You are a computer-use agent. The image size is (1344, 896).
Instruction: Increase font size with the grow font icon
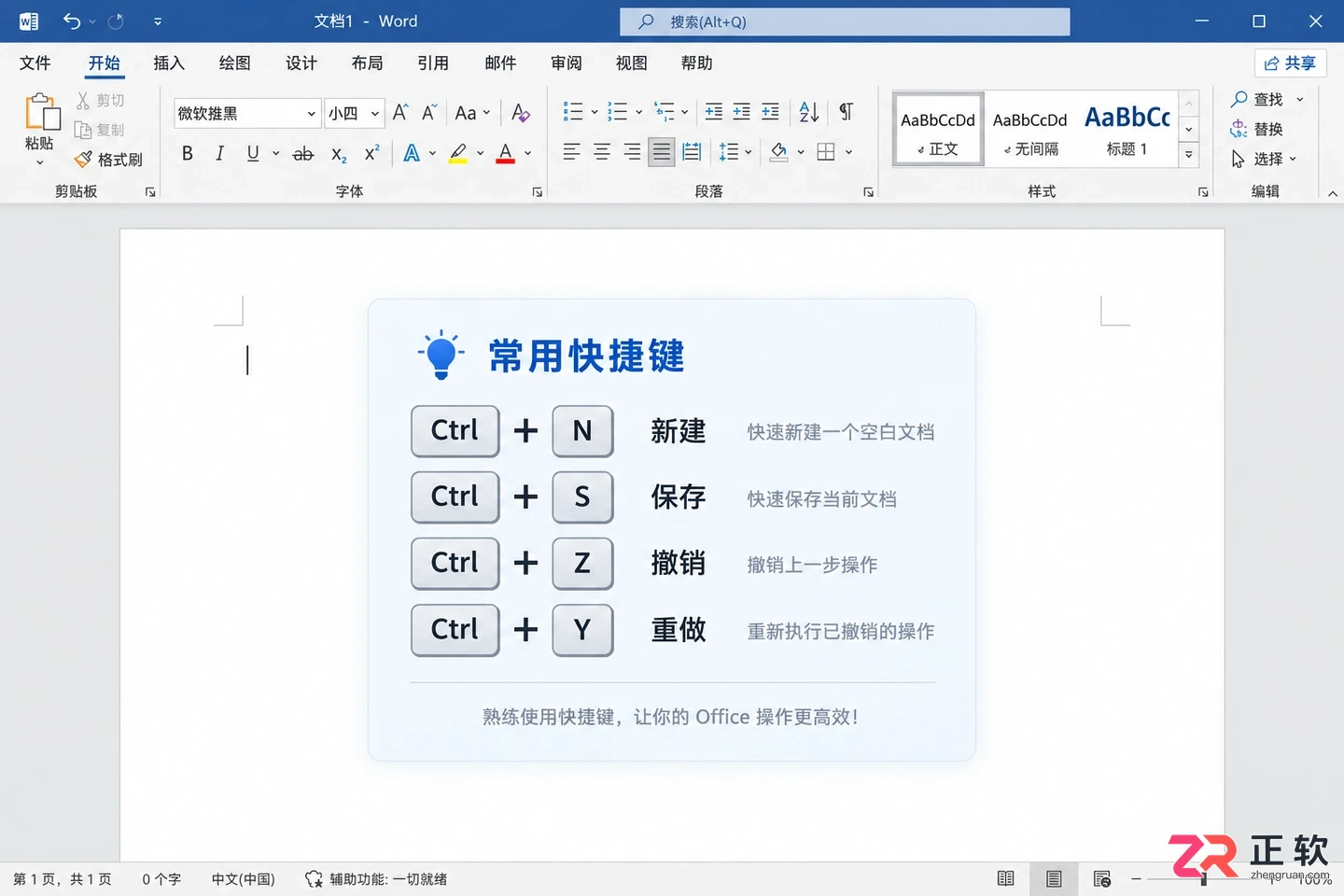[400, 113]
